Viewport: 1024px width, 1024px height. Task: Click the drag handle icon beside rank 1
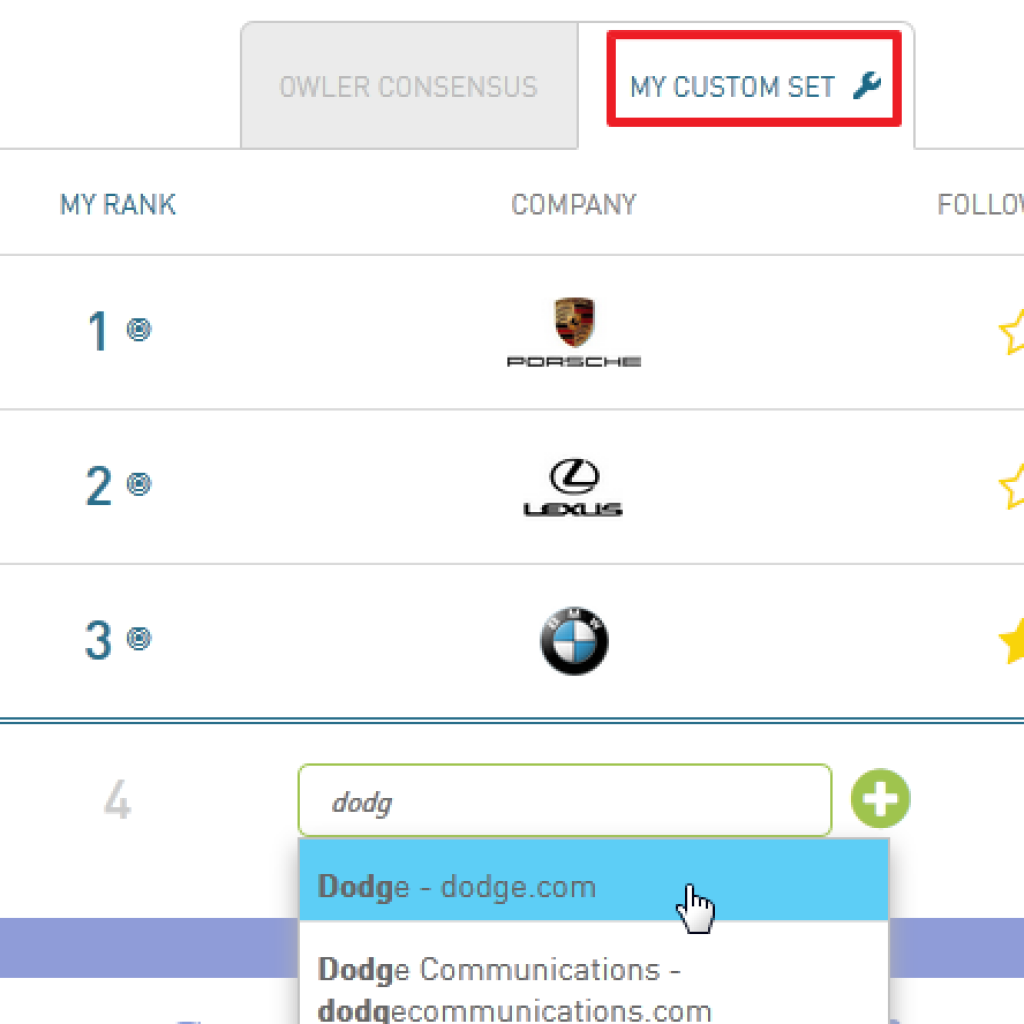139,330
